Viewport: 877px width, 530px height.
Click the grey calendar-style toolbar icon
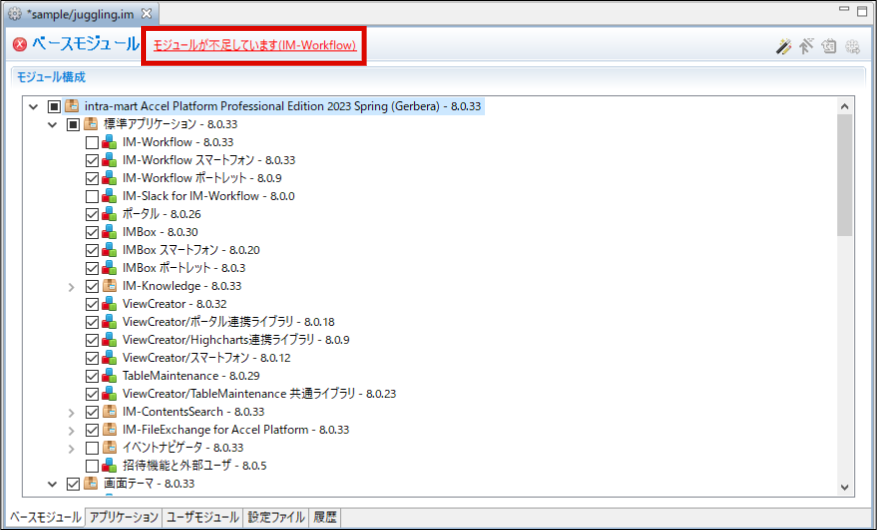point(829,46)
